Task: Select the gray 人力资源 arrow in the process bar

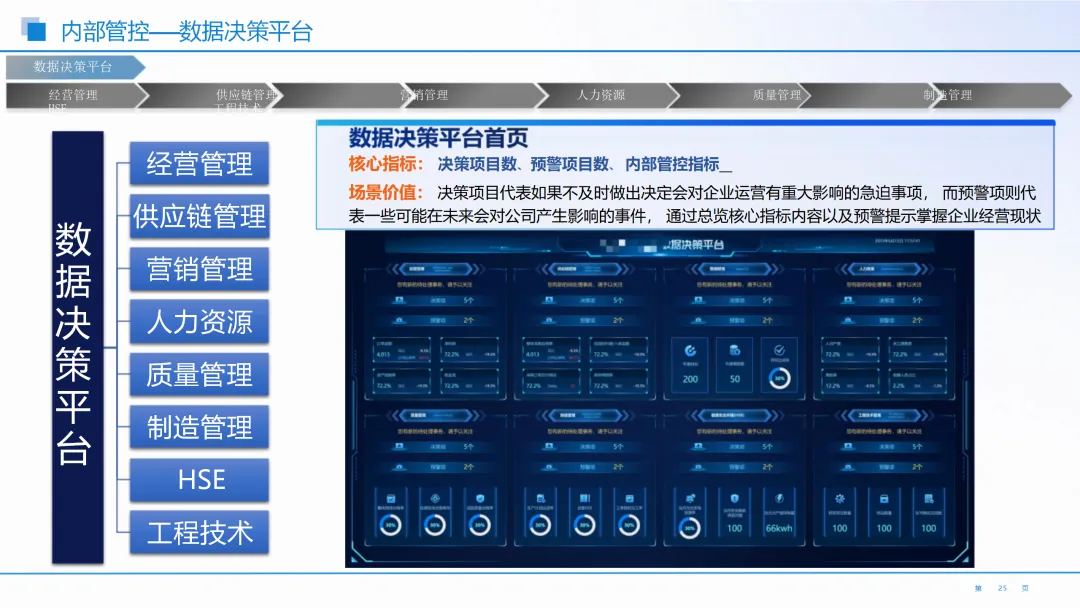Action: coord(609,95)
